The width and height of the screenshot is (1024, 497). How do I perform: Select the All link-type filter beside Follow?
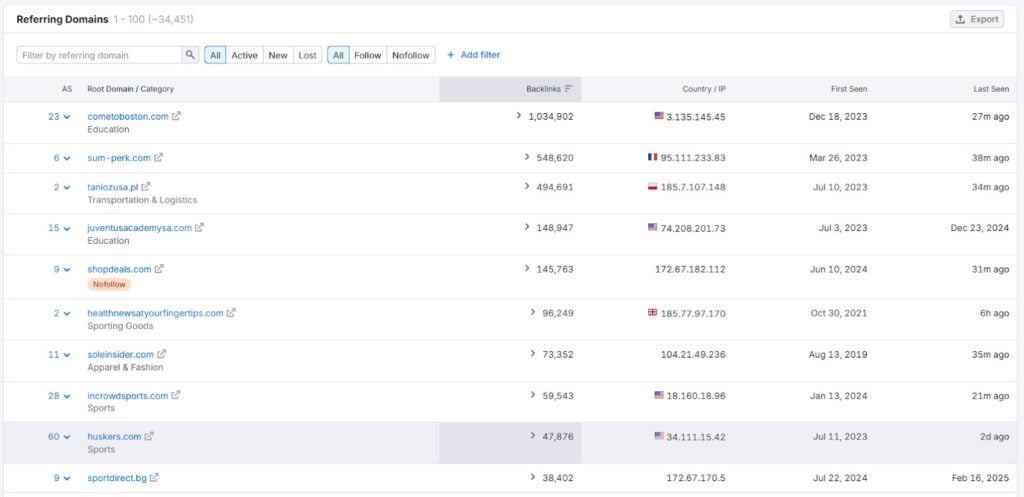click(x=338, y=55)
